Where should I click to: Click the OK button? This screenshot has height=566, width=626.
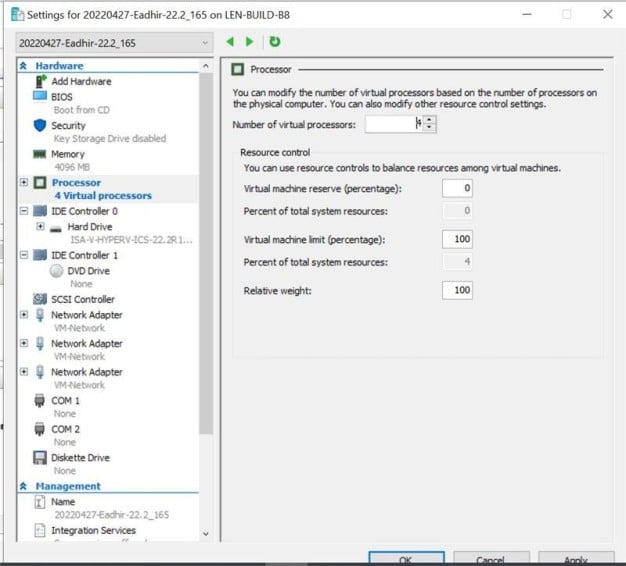click(406, 559)
